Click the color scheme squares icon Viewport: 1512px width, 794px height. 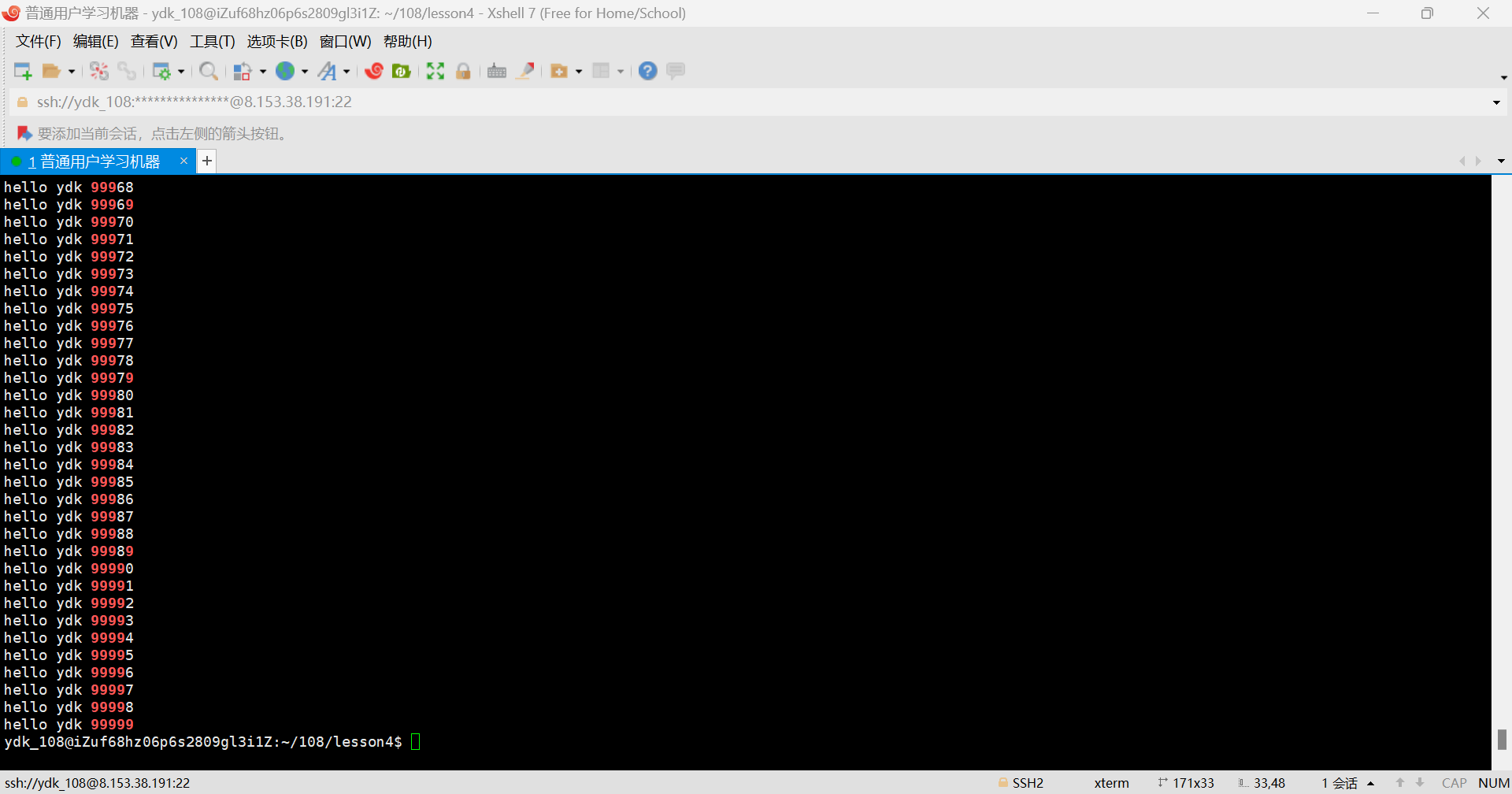click(x=243, y=72)
